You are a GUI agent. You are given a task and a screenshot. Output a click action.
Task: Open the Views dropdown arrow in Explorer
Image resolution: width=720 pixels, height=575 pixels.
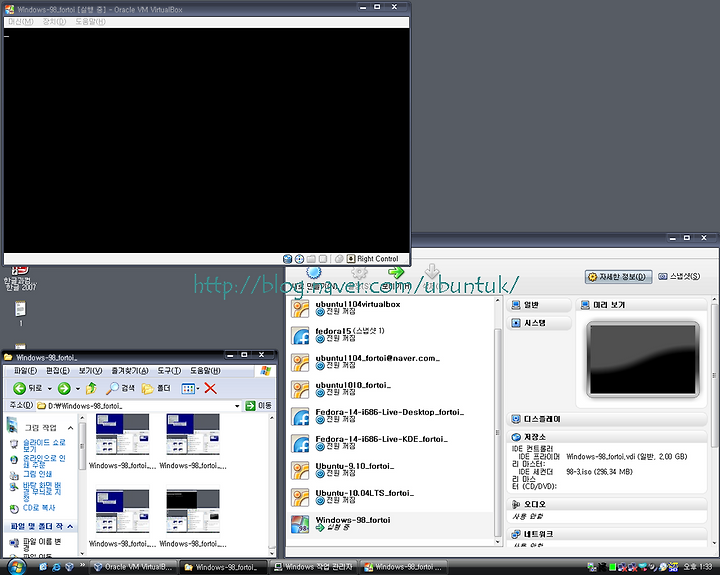[x=198, y=389]
